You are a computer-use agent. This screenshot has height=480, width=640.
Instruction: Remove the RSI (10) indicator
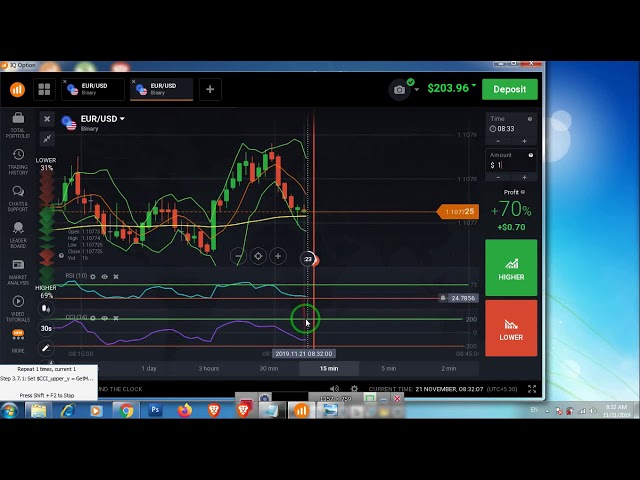point(116,277)
